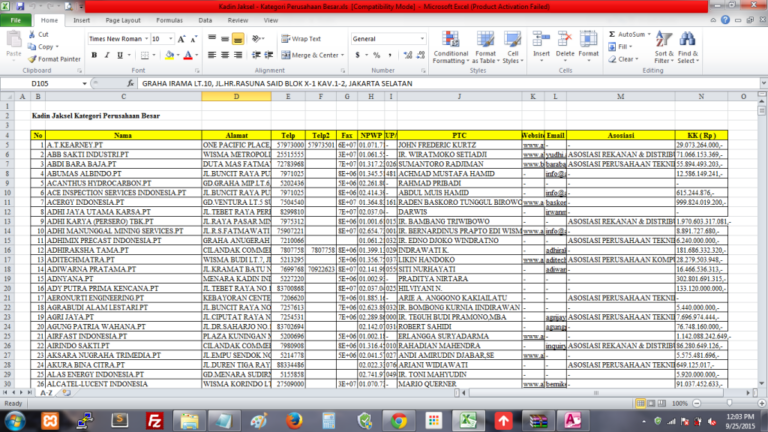Switch to the Insert ribbon tab
The height and width of the screenshot is (432, 768).
81,20
